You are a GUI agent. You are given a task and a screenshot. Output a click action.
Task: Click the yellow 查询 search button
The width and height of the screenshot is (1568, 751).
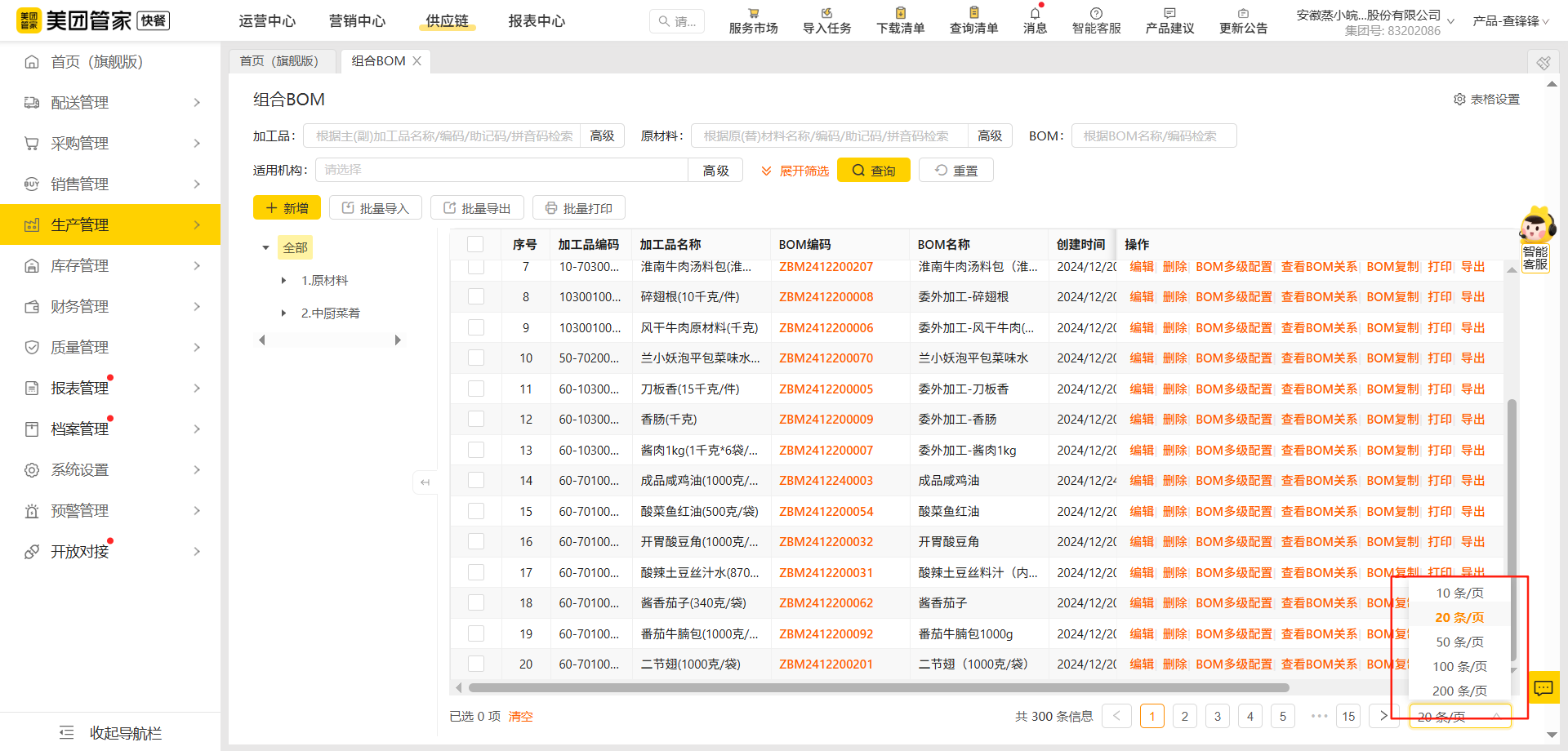click(x=873, y=171)
